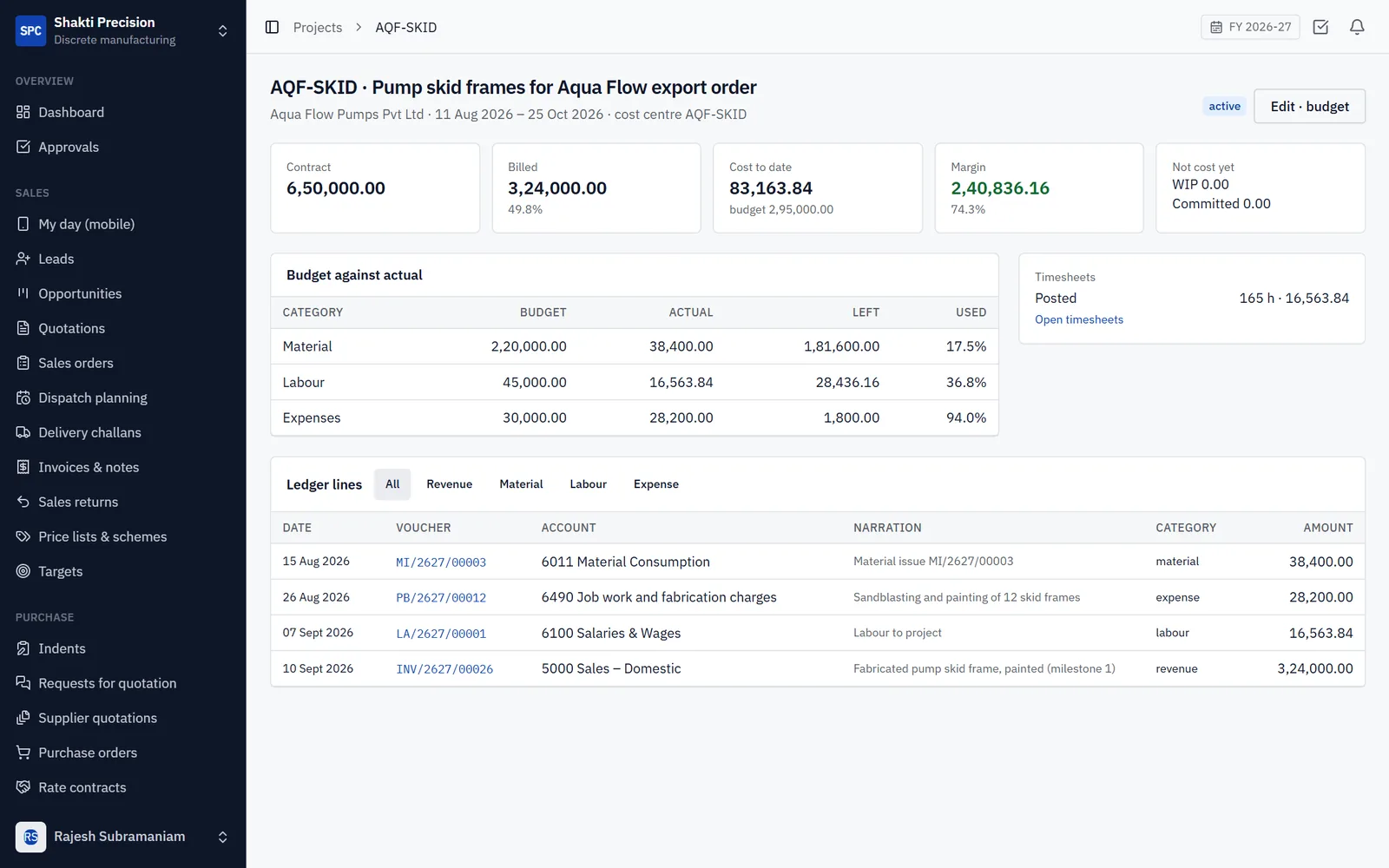Click the Opportunities pipeline icon
Screen dimensions: 1389x868
point(23,293)
